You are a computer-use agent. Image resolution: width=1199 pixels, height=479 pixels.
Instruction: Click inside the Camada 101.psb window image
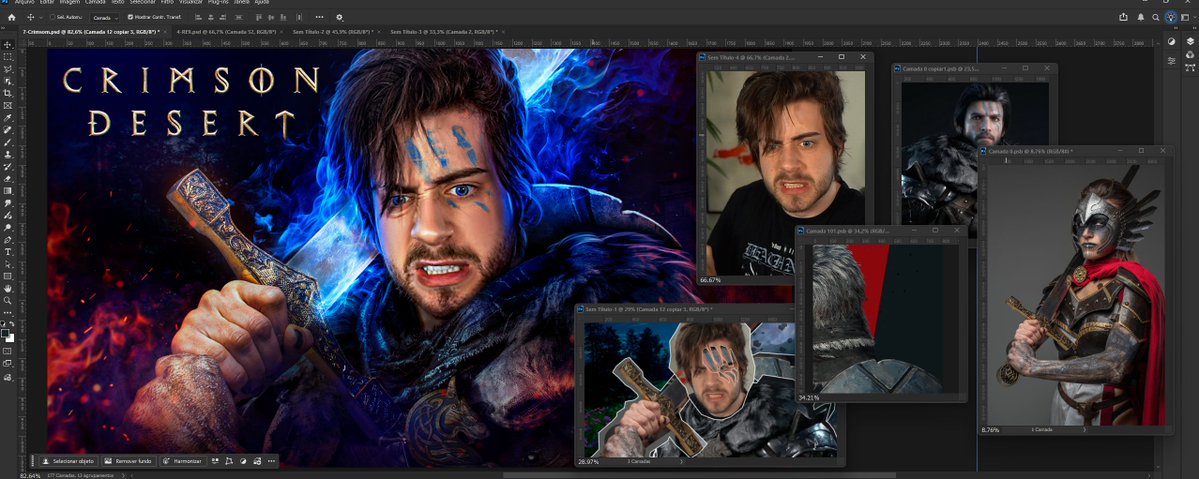[877, 319]
